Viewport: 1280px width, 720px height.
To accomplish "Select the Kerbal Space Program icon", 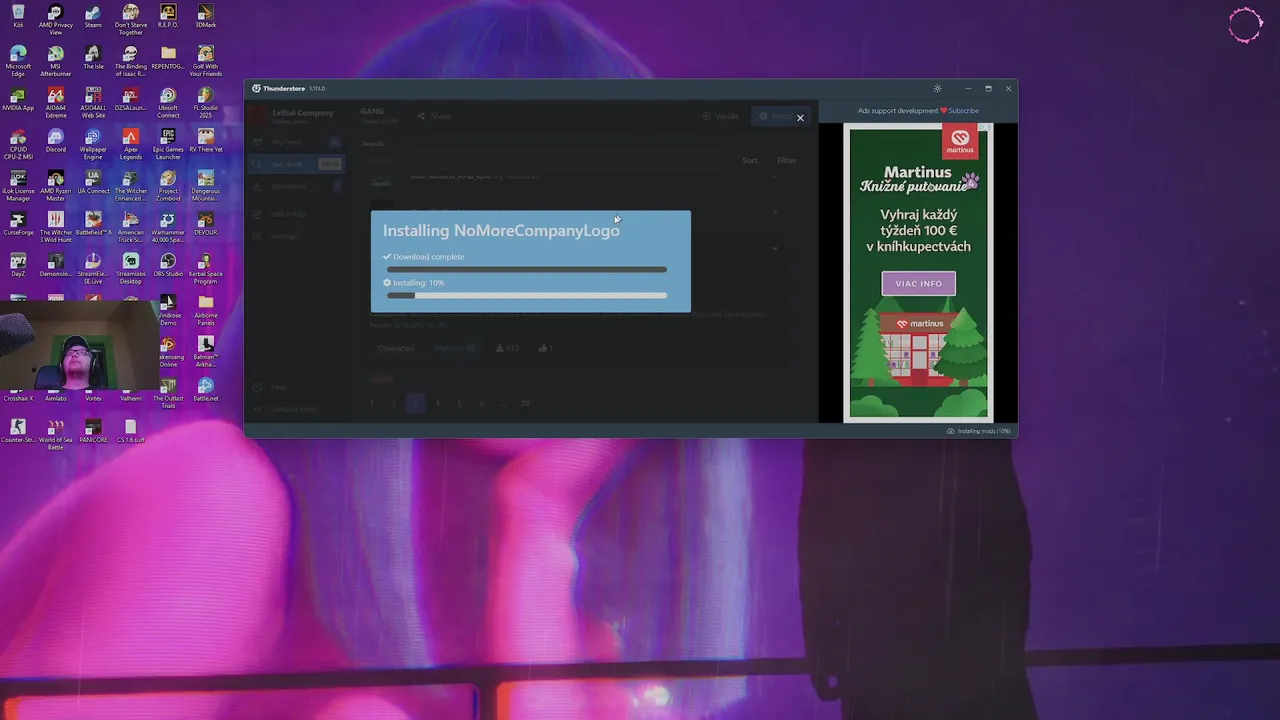I will (206, 268).
